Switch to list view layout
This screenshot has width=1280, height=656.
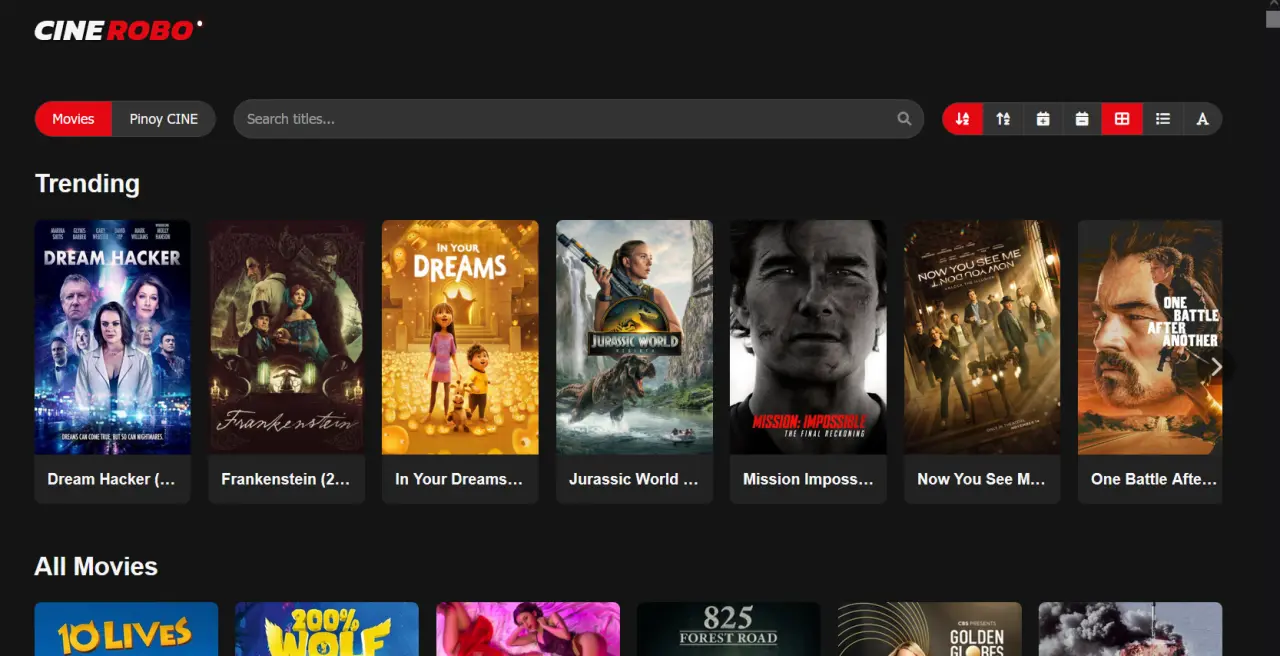[1162, 119]
